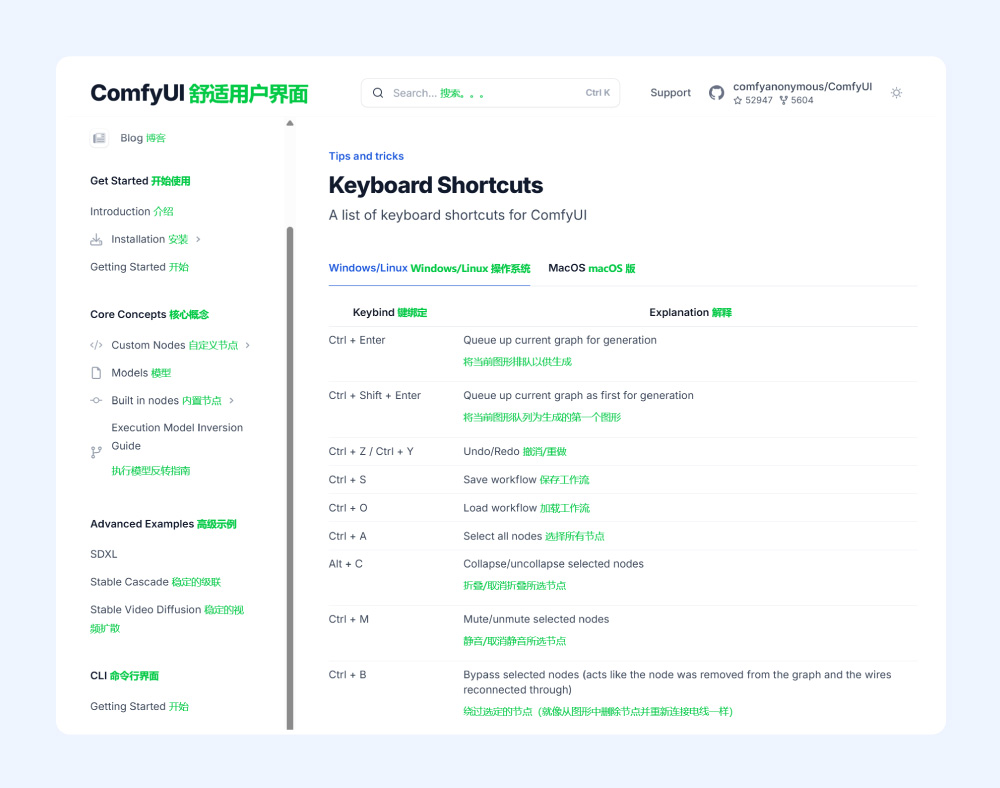1000x788 pixels.
Task: Click the Advanced Examples section heading
Action: (x=163, y=524)
